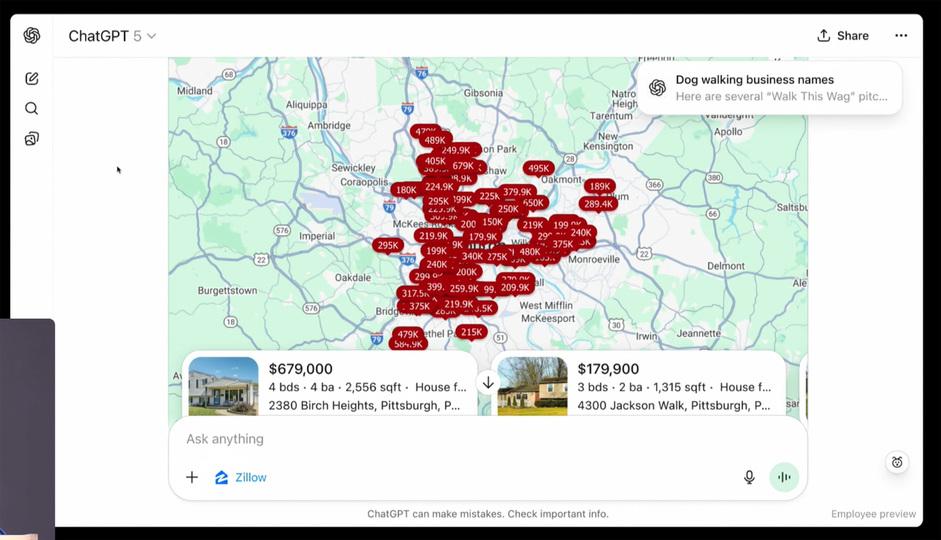Screen dimensions: 941x540
Task: Select the 215K map price marker
Action: coord(471,332)
